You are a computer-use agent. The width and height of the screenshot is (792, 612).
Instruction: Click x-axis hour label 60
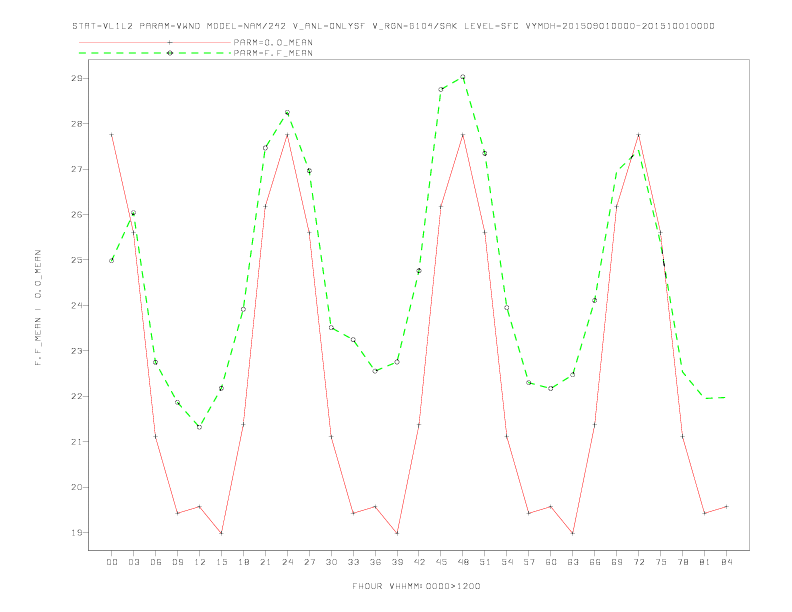point(551,562)
